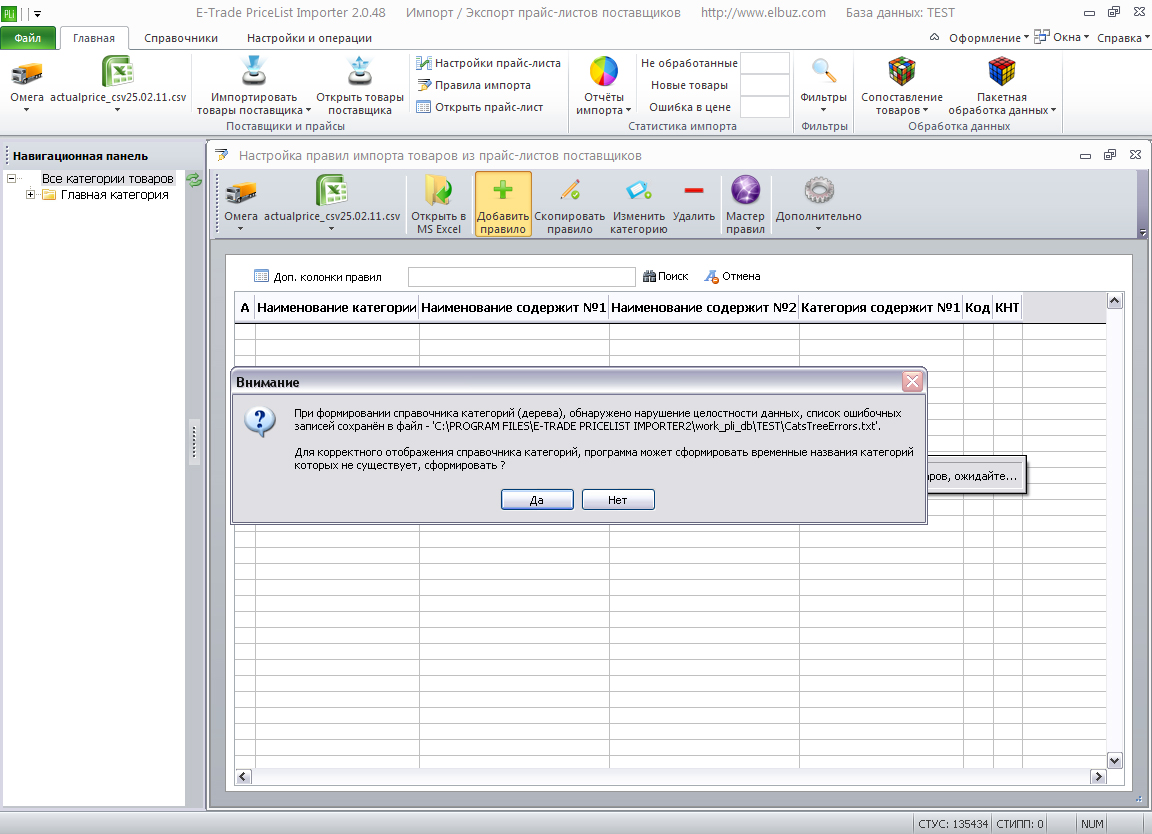Switch to the Справочники tab
The height and width of the screenshot is (834, 1152).
tap(181, 38)
